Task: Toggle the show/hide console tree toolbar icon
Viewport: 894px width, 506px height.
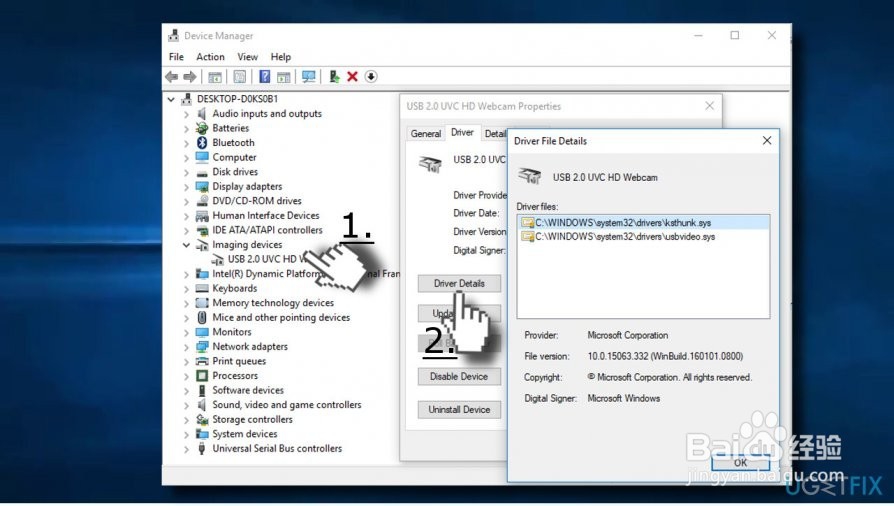Action: (x=215, y=76)
